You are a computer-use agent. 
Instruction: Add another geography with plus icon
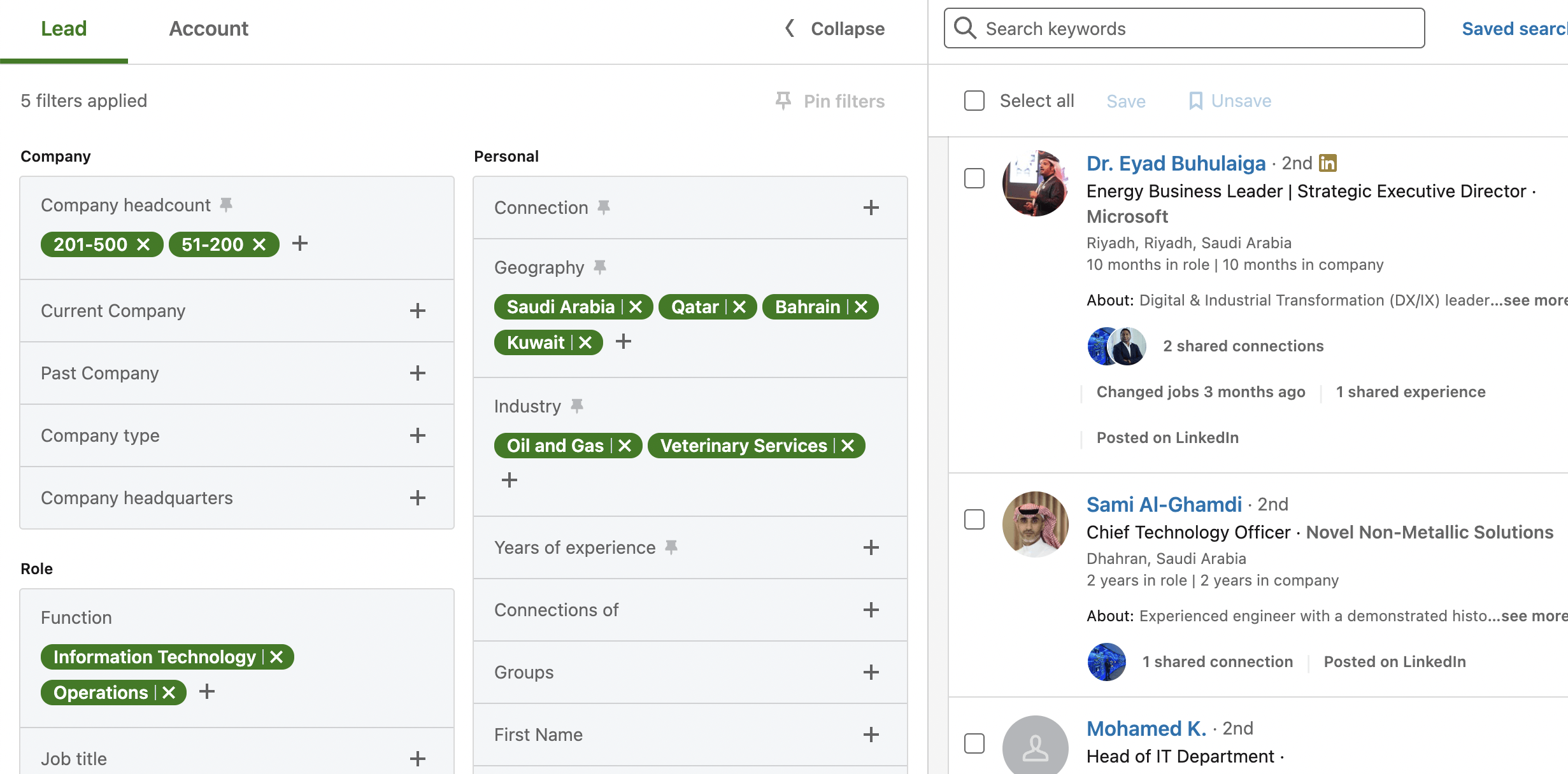tap(624, 342)
